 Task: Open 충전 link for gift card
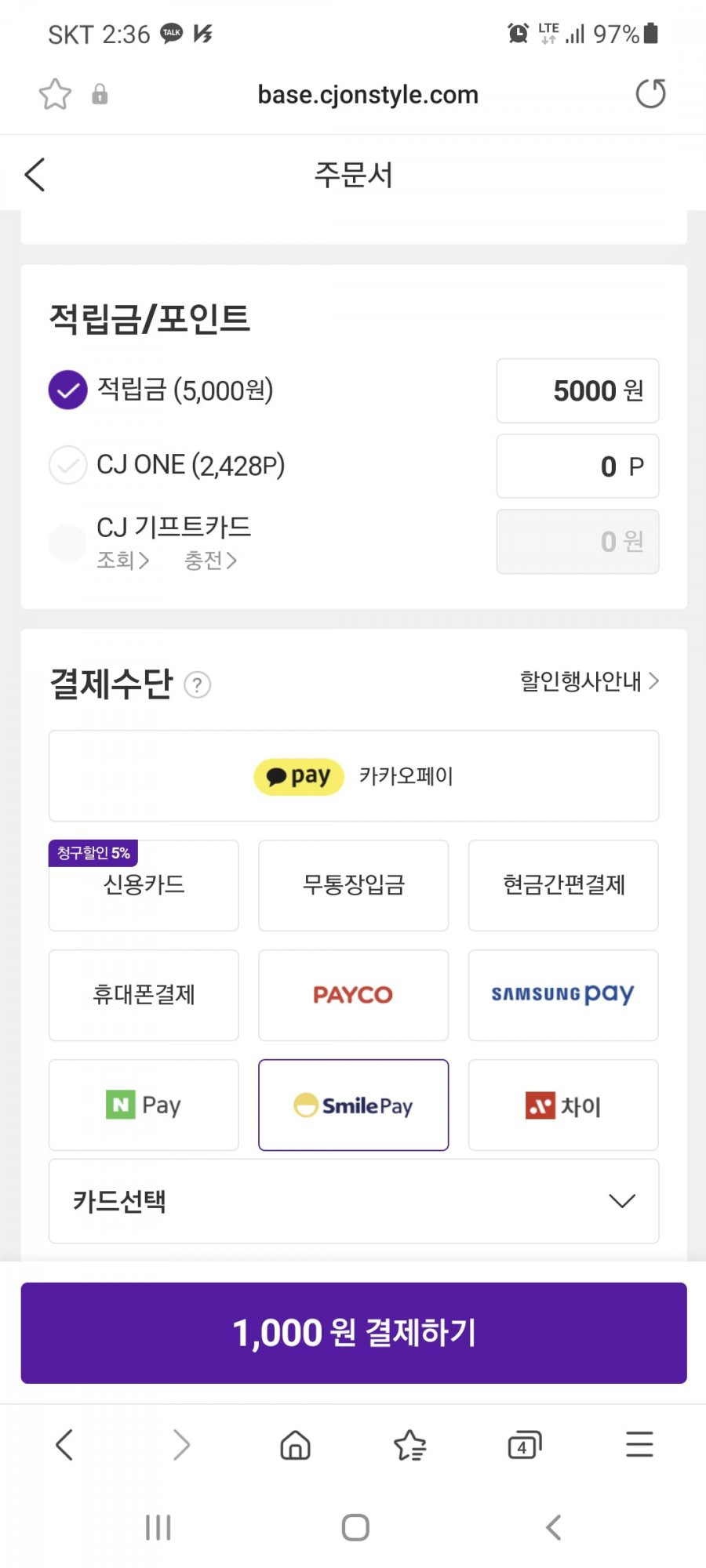pos(210,561)
